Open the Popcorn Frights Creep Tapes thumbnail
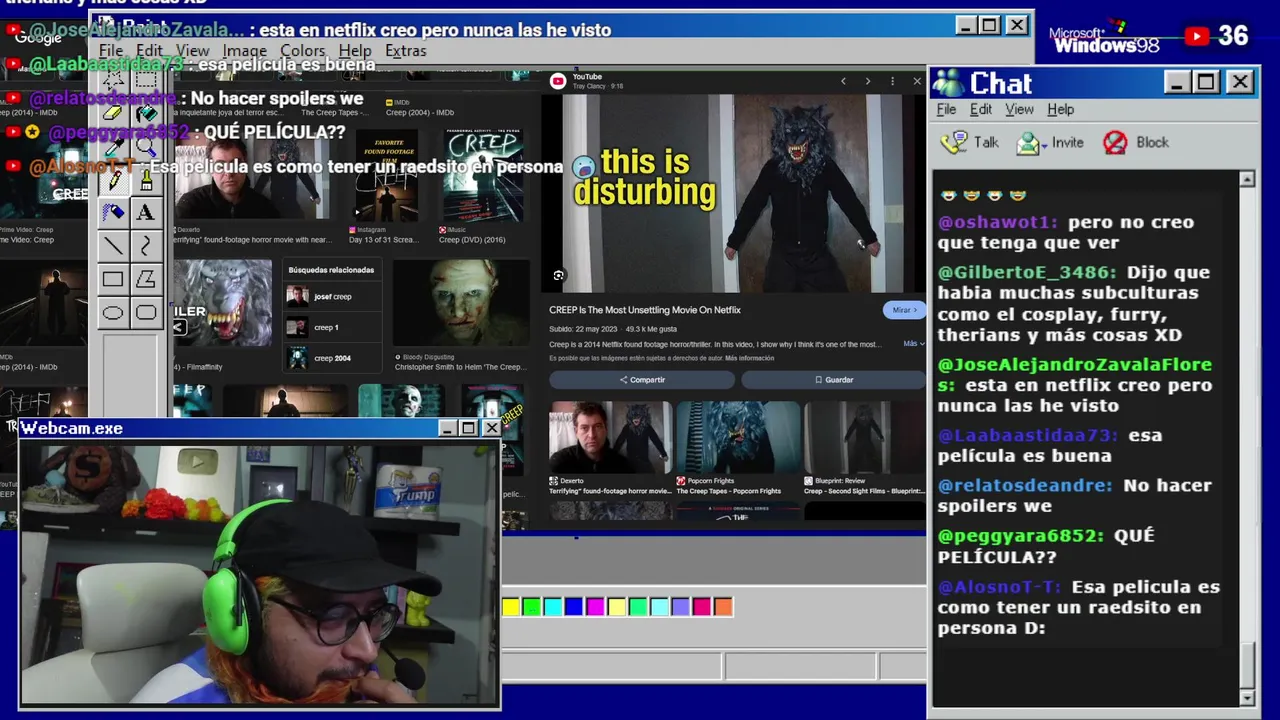 pyautogui.click(x=738, y=437)
